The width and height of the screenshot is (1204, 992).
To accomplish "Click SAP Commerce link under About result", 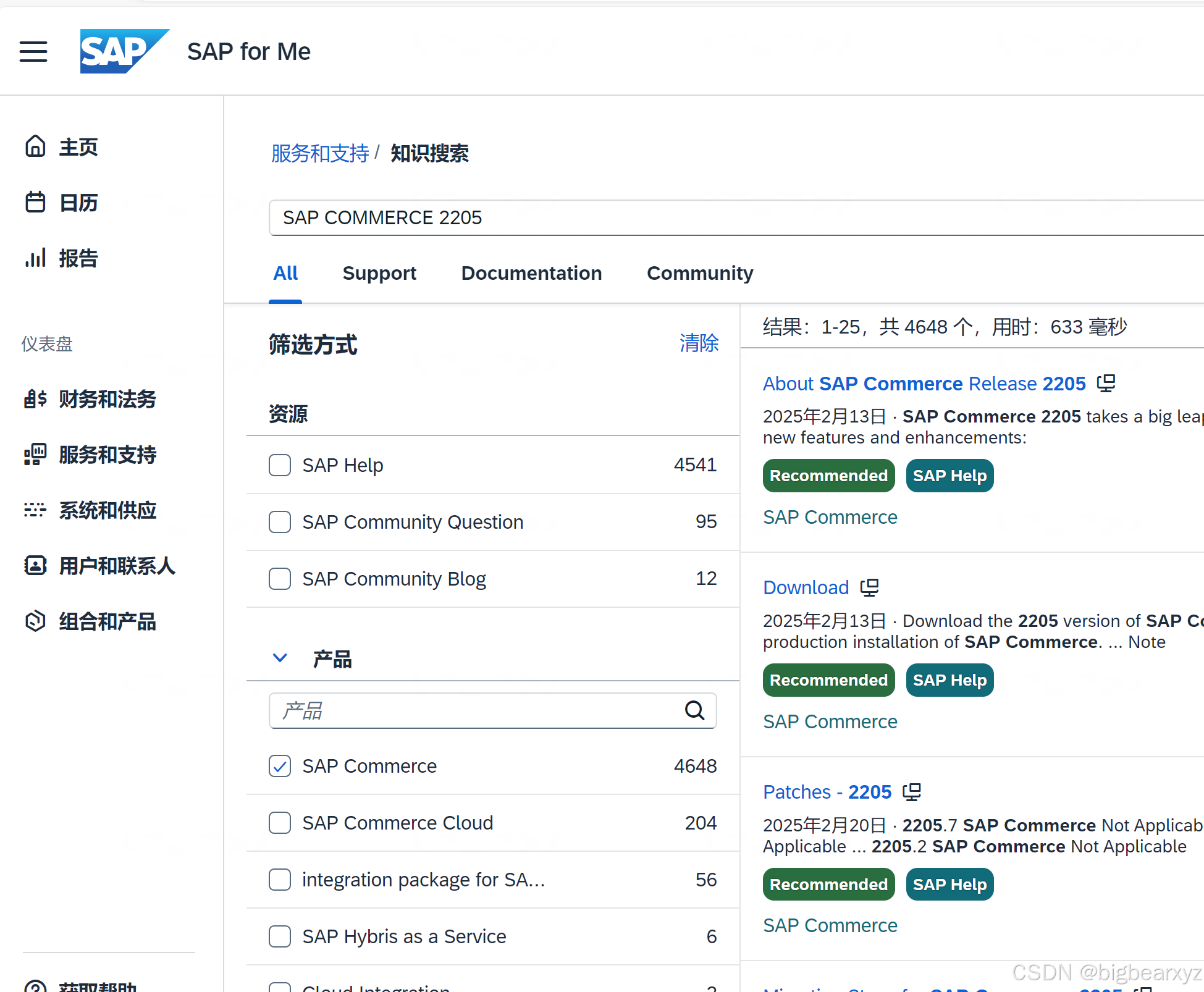I will pyautogui.click(x=830, y=517).
